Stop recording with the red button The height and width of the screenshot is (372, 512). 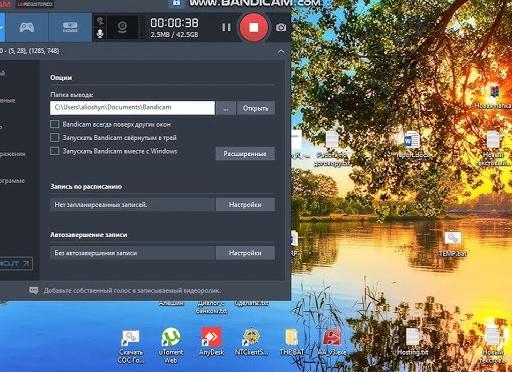pyautogui.click(x=254, y=27)
